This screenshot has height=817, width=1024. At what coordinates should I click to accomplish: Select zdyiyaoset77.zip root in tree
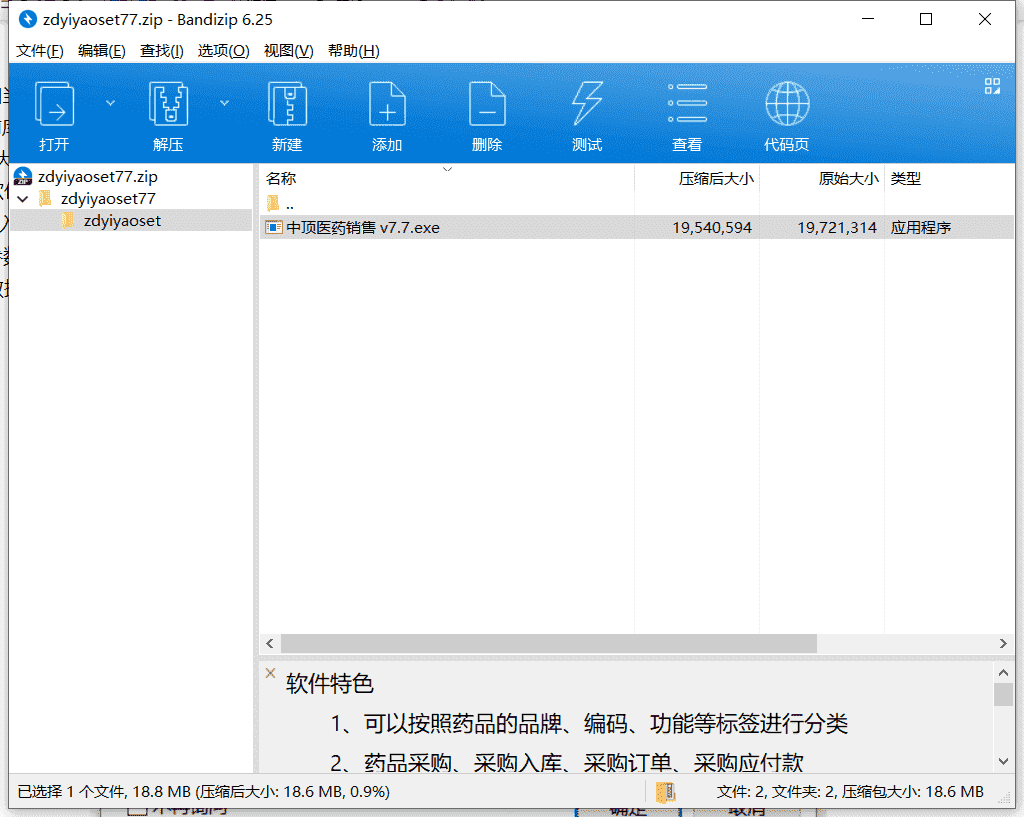pyautogui.click(x=97, y=176)
